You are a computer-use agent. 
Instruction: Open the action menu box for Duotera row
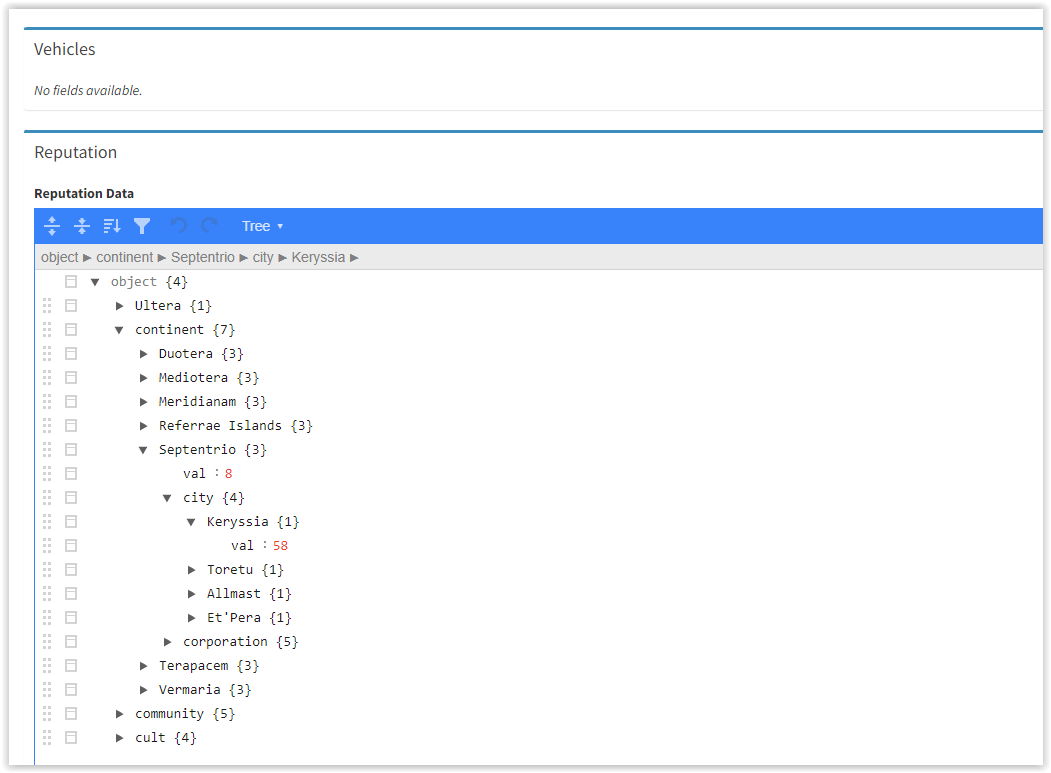click(x=71, y=354)
